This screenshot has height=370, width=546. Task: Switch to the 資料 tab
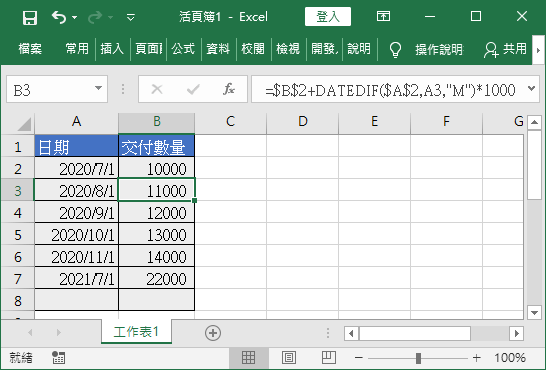click(218, 49)
